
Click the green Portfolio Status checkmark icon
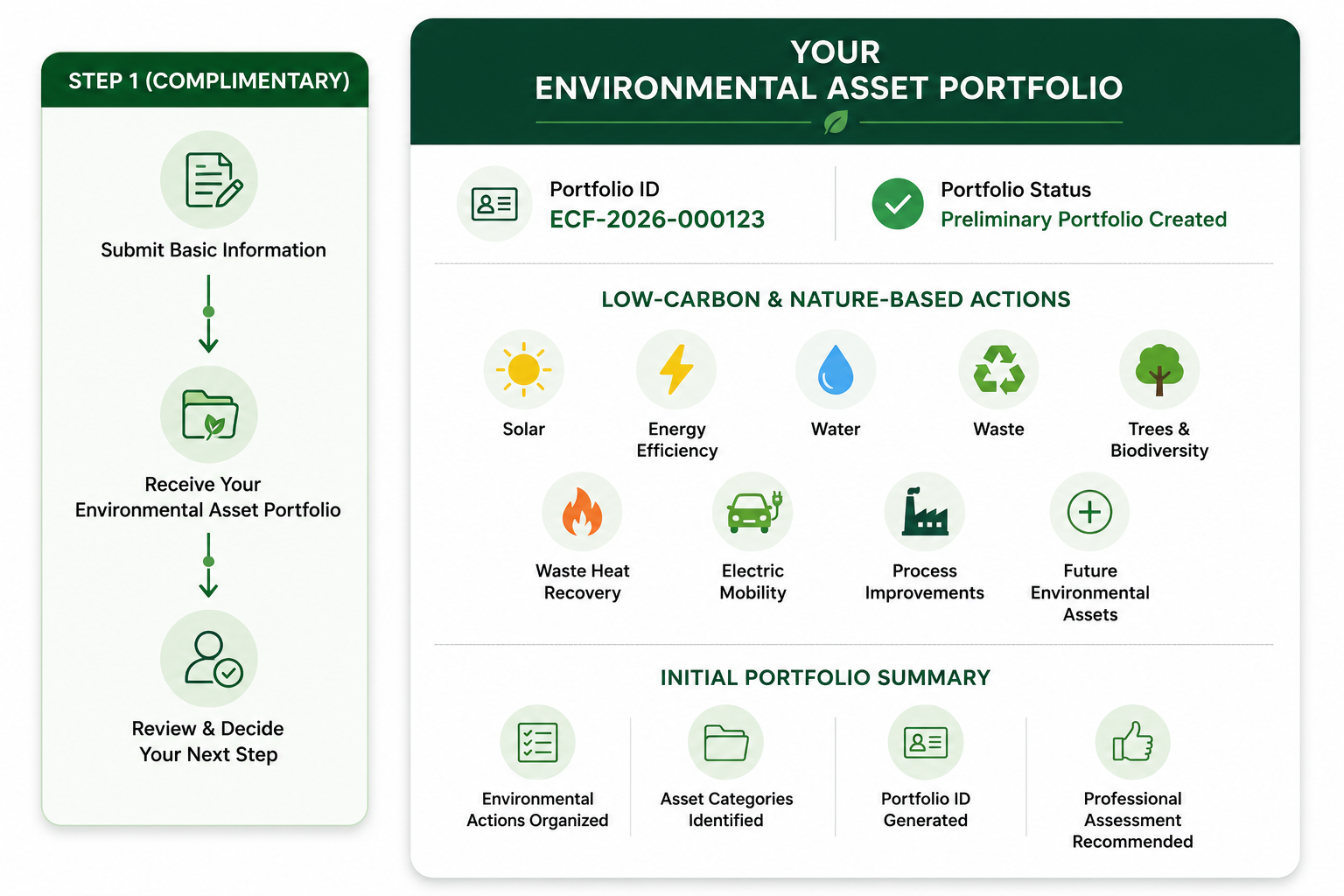coord(898,204)
